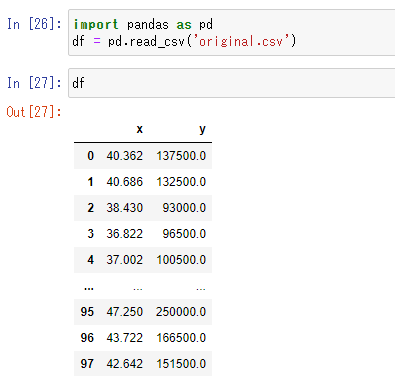Click cell value 40.686
395x376 pixels.
[x=125, y=182]
